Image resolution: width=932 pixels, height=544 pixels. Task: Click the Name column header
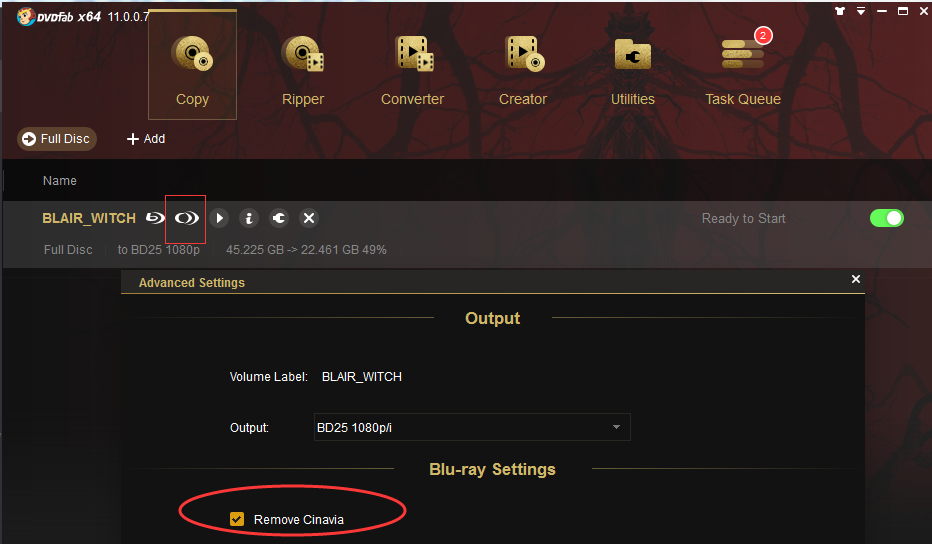(59, 181)
